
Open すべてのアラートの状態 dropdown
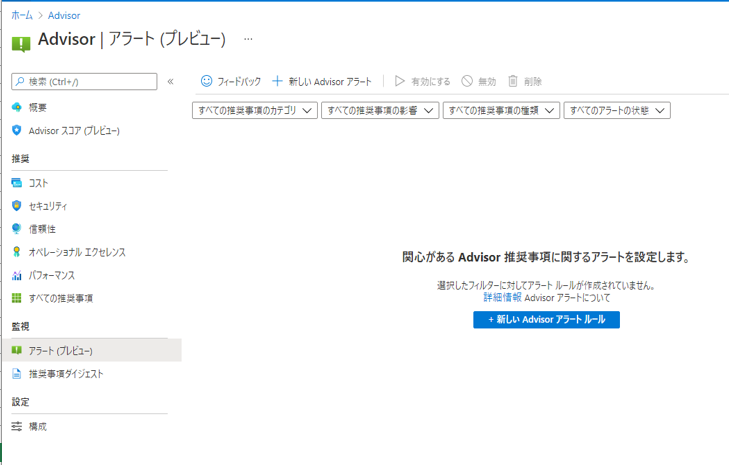pos(617,111)
